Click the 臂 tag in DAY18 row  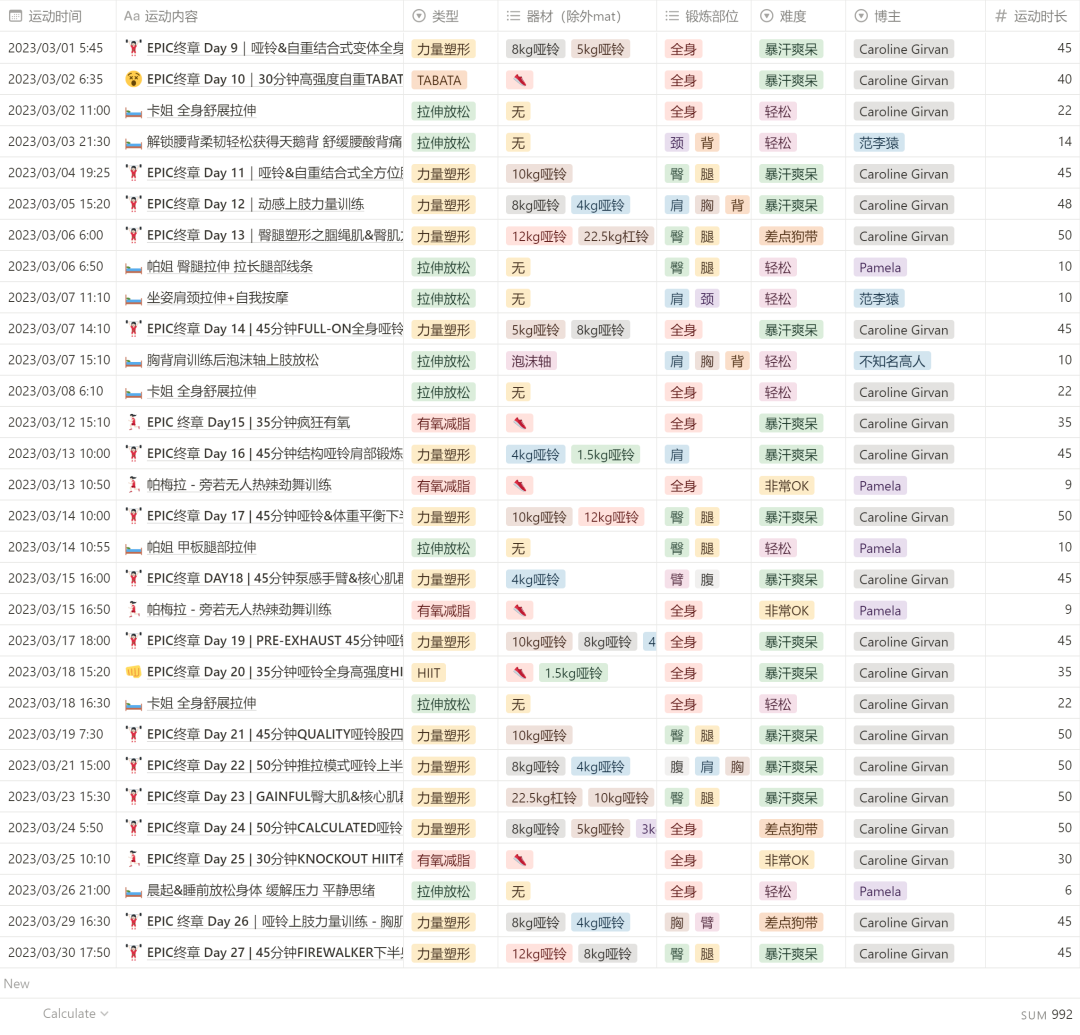677,579
